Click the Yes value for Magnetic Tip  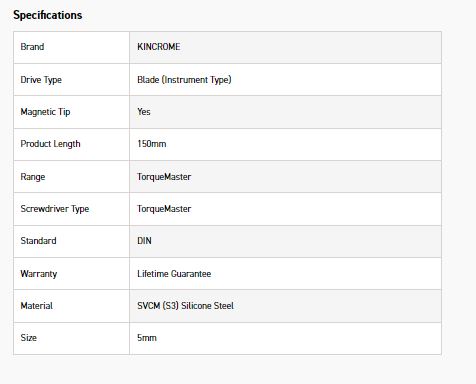coord(144,112)
